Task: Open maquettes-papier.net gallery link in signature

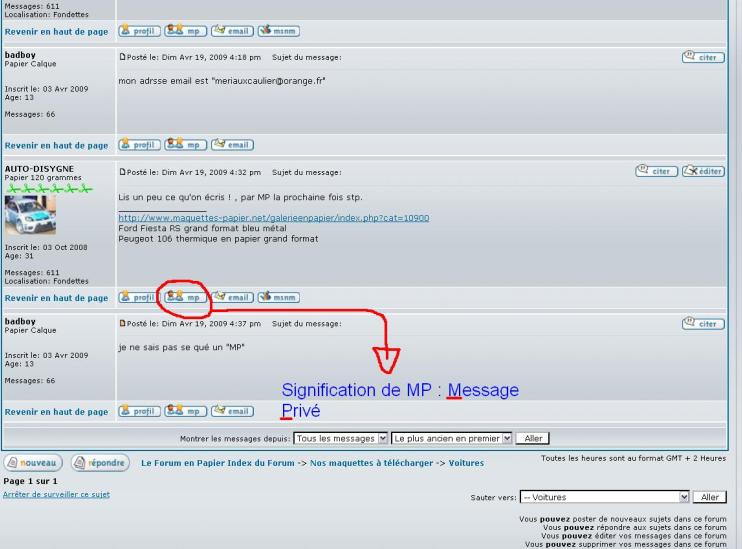Action: click(x=274, y=218)
